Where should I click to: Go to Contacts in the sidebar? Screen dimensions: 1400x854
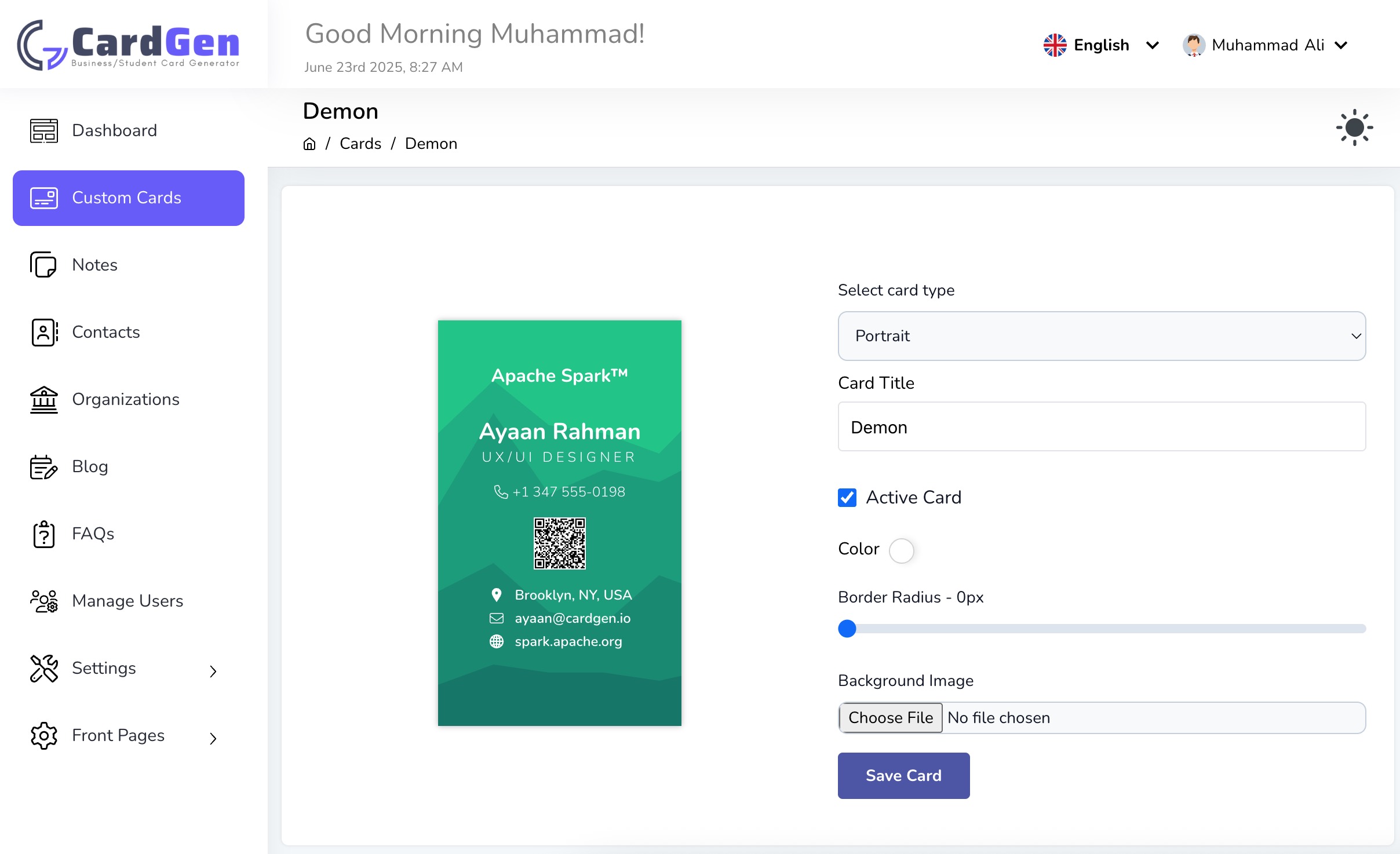(129, 332)
